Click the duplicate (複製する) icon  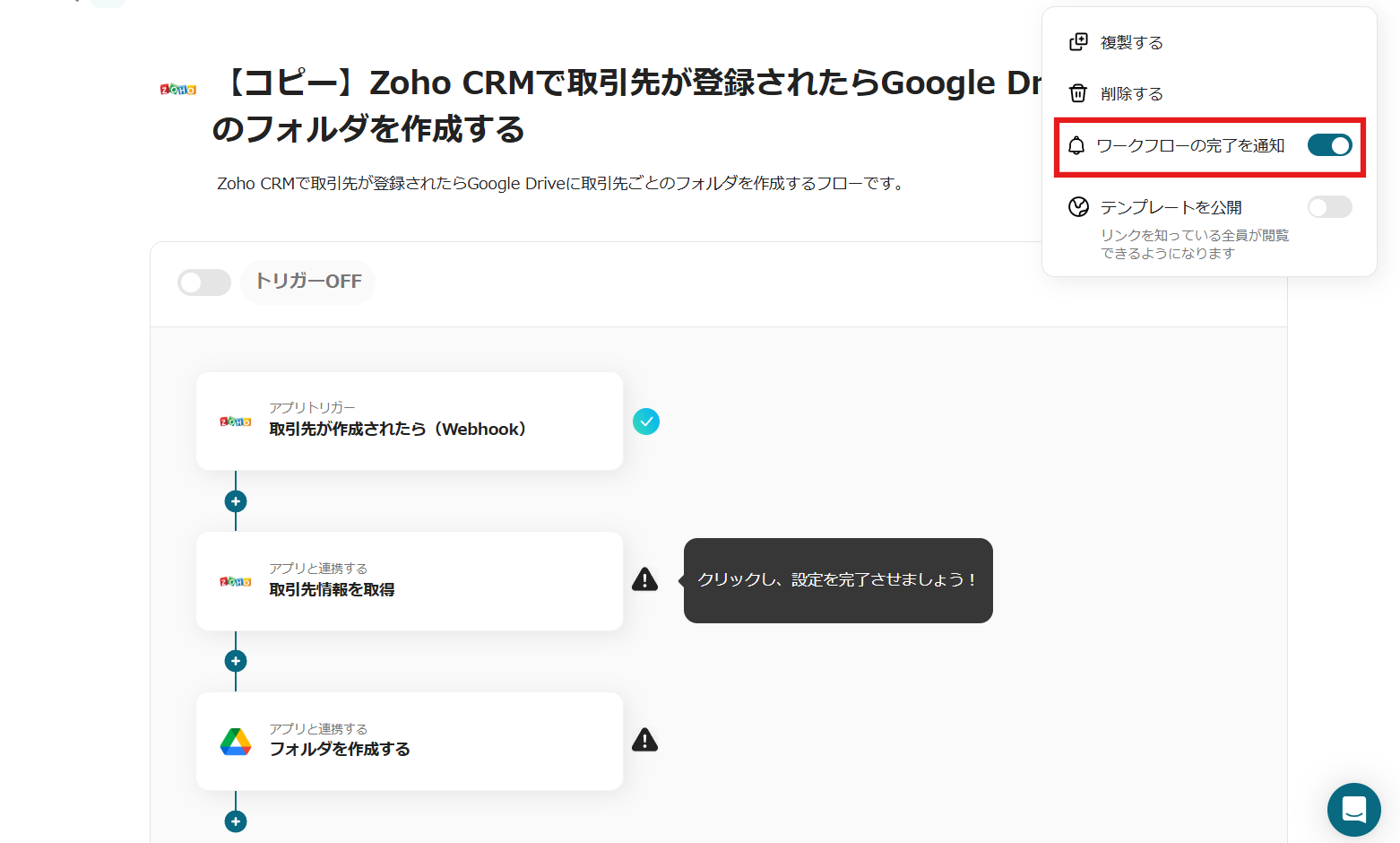point(1078,42)
